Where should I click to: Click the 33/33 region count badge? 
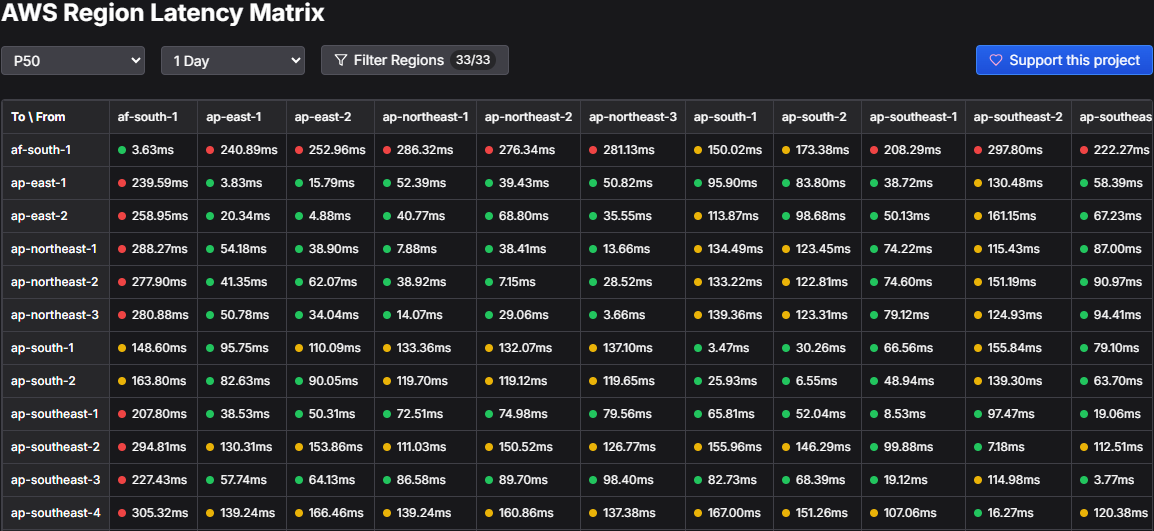coord(473,60)
